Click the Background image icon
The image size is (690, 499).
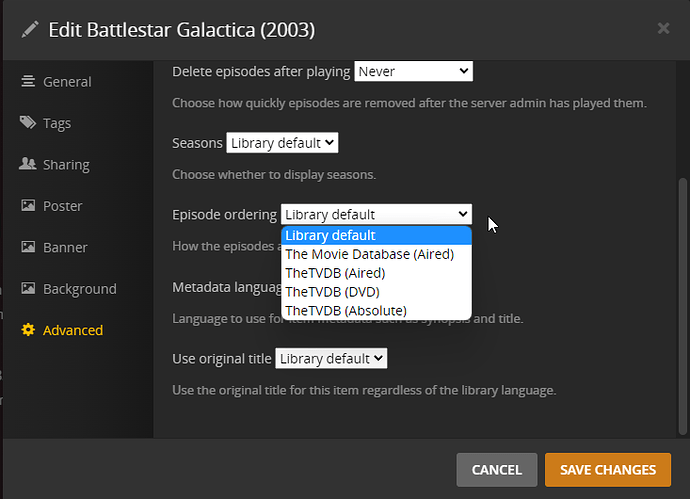28,288
